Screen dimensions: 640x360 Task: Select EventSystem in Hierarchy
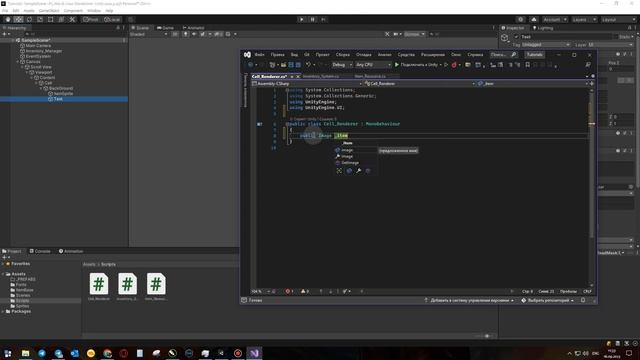click(38, 56)
